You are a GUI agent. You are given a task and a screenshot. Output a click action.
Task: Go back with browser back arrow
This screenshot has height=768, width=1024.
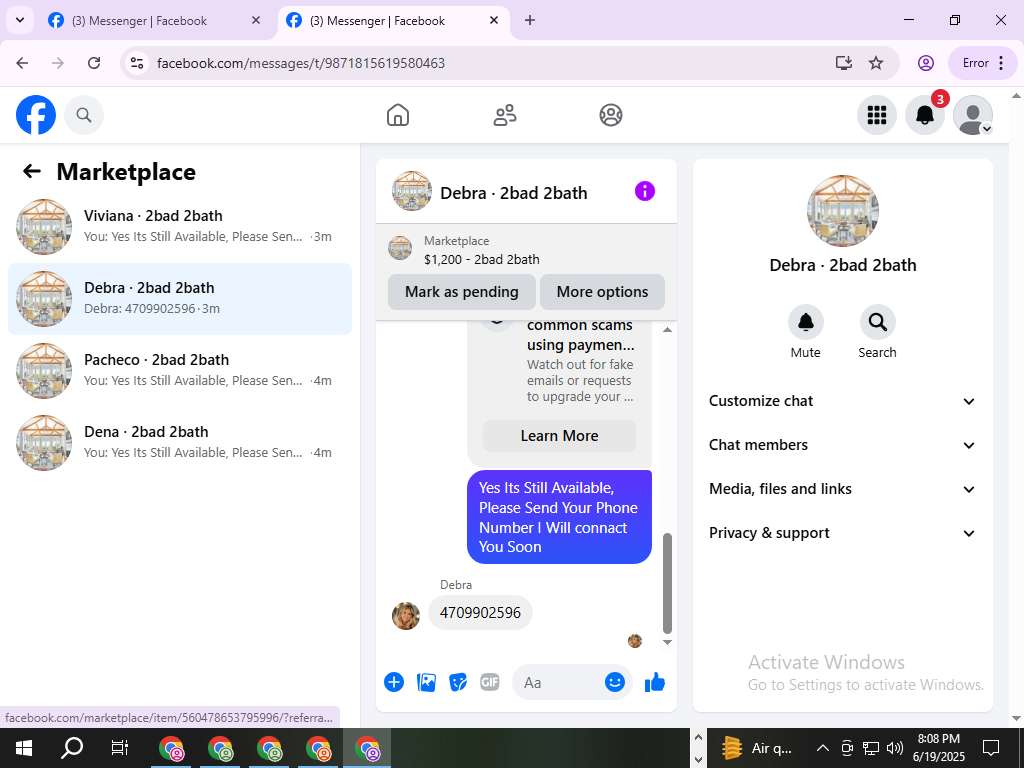click(x=23, y=63)
